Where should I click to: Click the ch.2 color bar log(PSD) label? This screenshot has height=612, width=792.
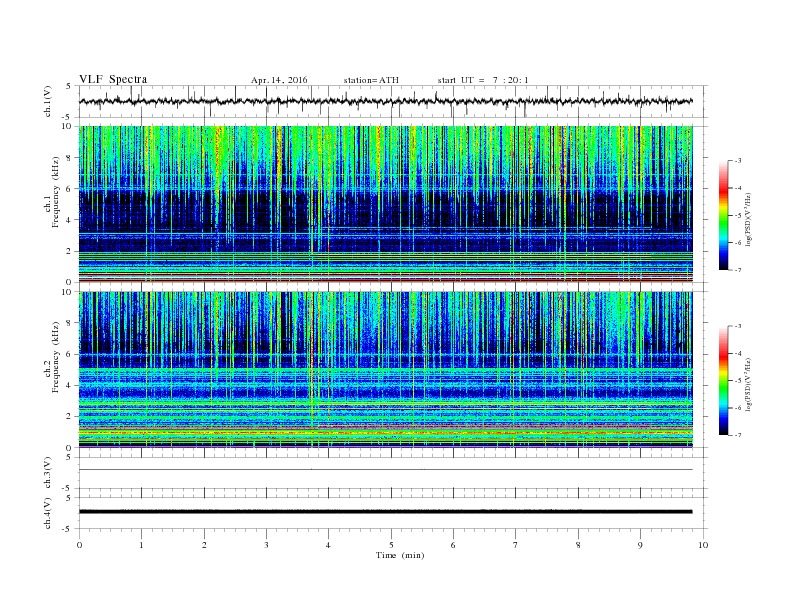pos(749,384)
